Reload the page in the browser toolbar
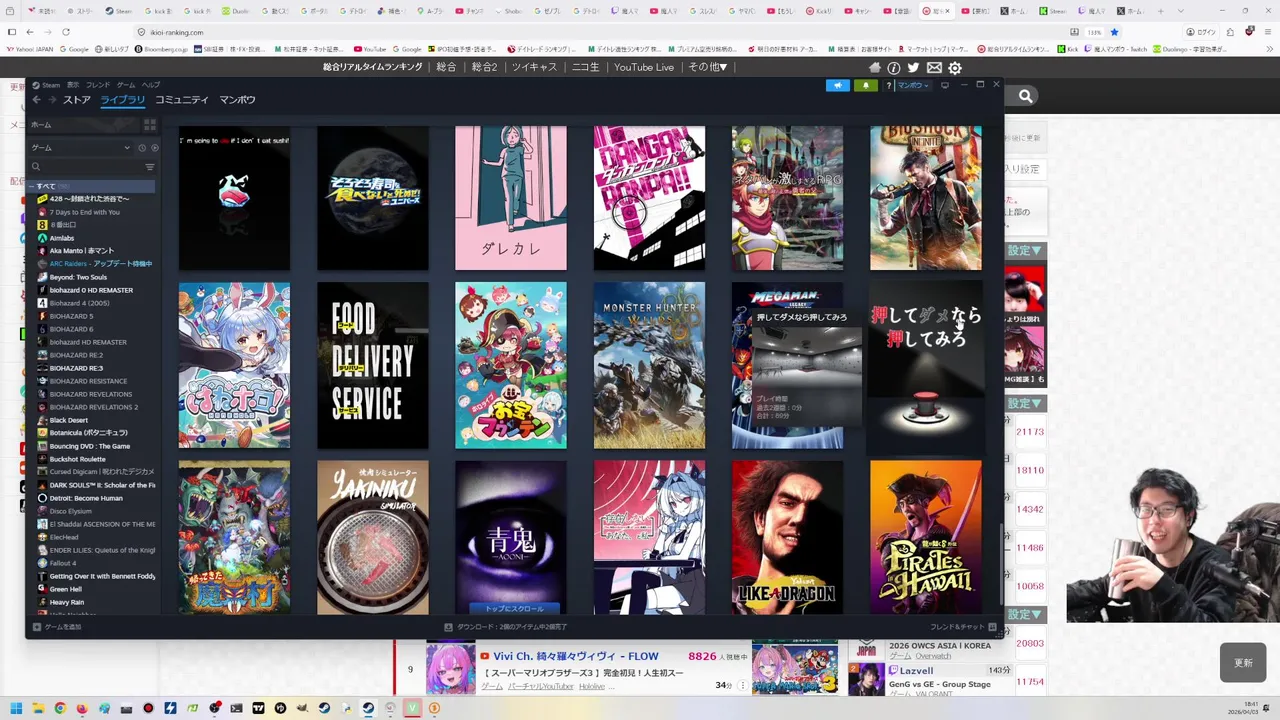Image resolution: width=1280 pixels, height=720 pixels. click(x=66, y=32)
